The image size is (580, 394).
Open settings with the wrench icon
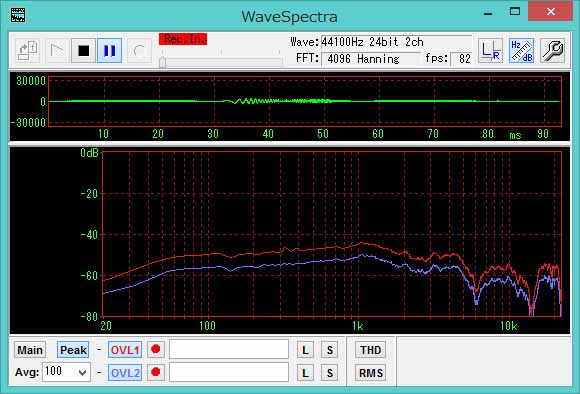(x=552, y=51)
